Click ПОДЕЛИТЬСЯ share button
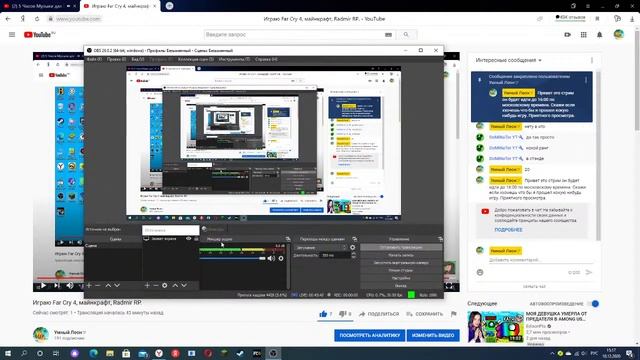The width and height of the screenshot is (640, 360). click(379, 314)
